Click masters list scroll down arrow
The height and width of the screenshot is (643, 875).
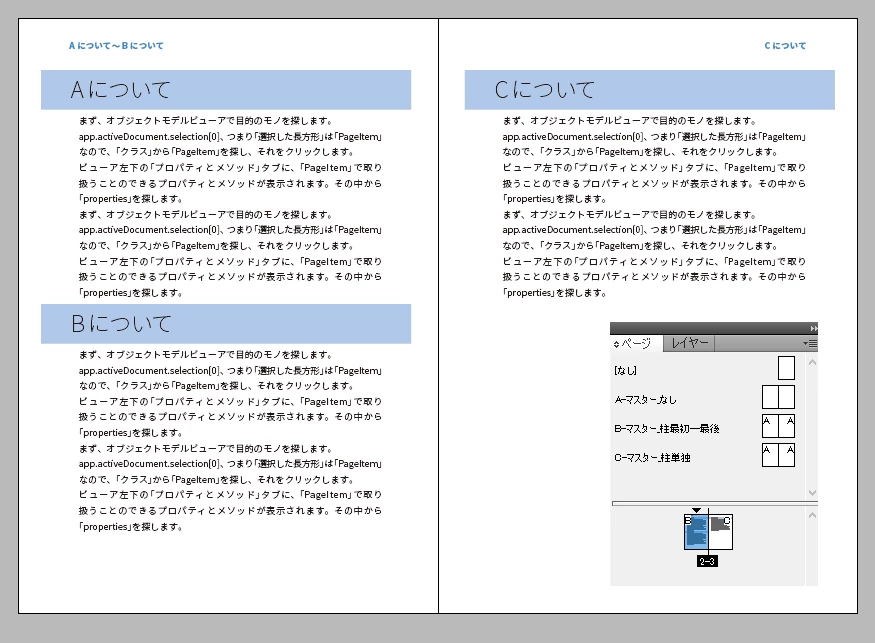click(812, 492)
